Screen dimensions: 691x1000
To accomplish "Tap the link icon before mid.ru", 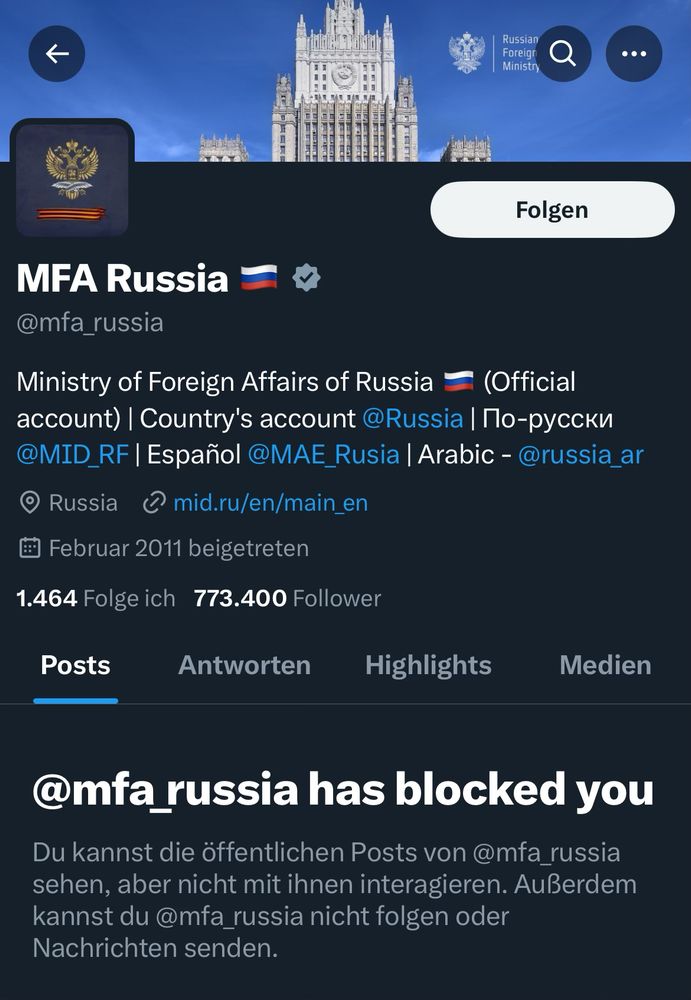I will click(x=154, y=503).
